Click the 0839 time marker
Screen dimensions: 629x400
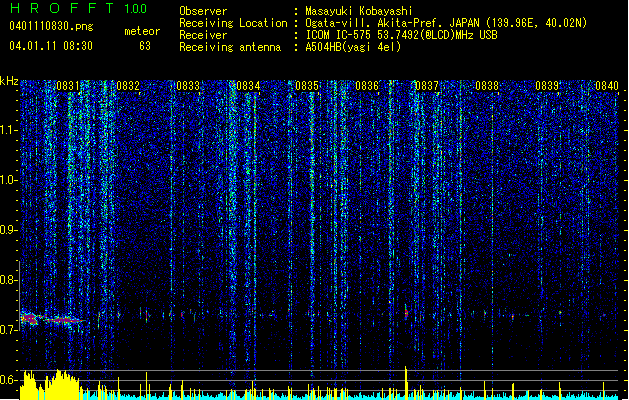point(547,86)
